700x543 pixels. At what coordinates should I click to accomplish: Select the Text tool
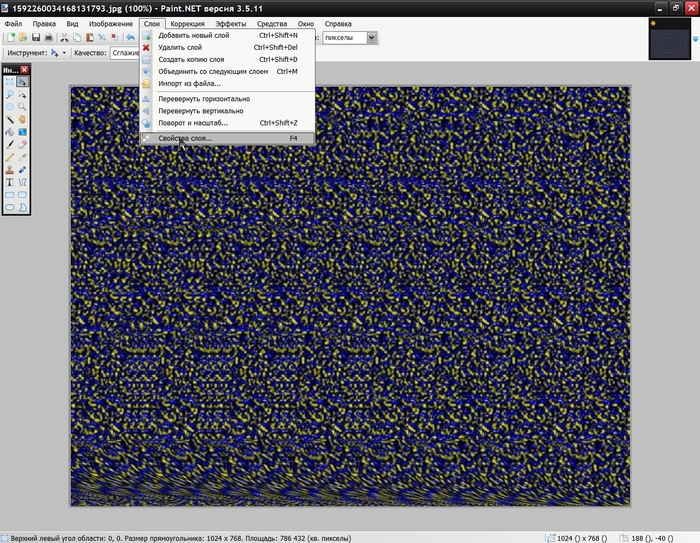[x=9, y=182]
